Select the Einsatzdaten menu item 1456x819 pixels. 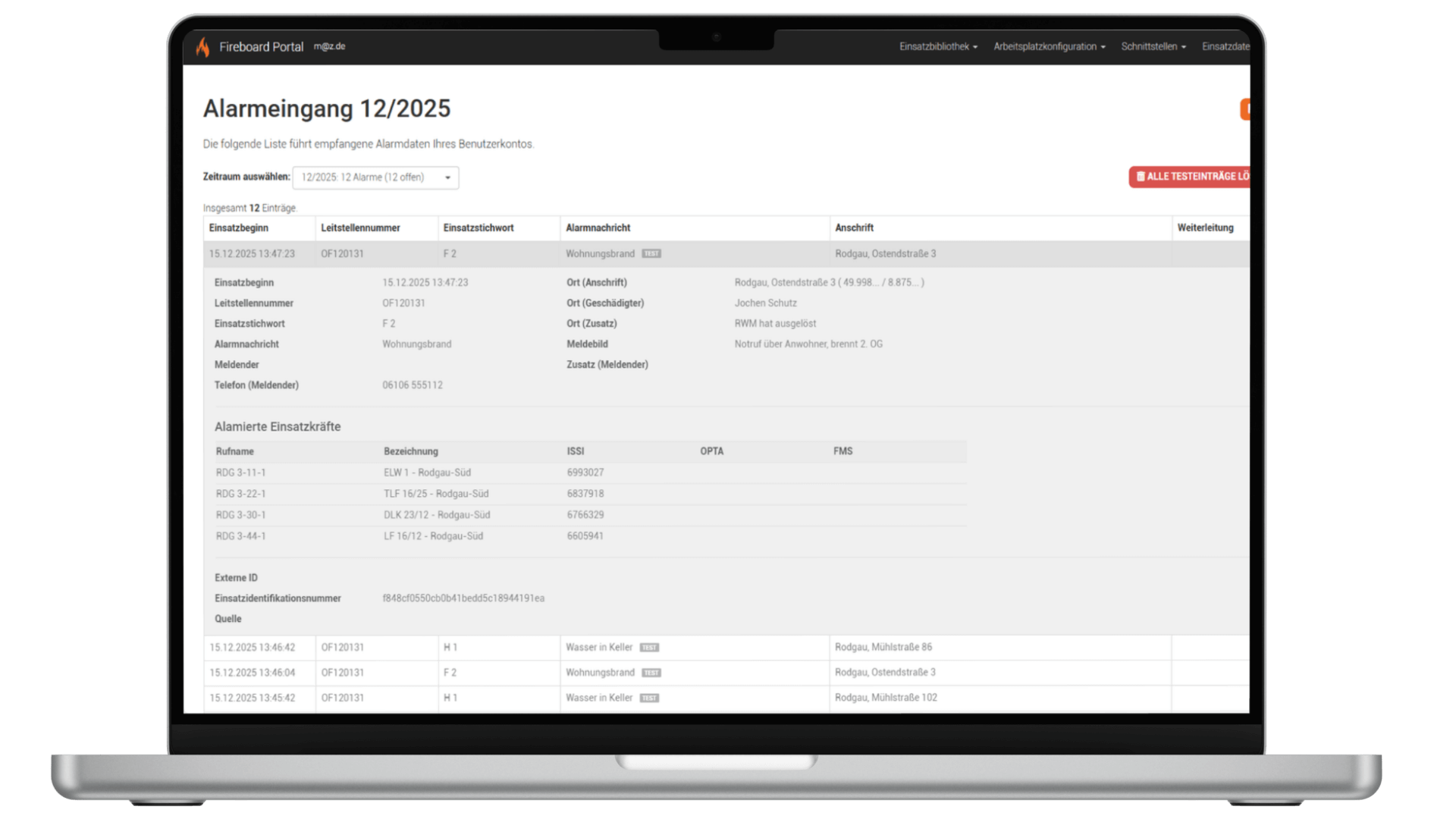[1225, 46]
